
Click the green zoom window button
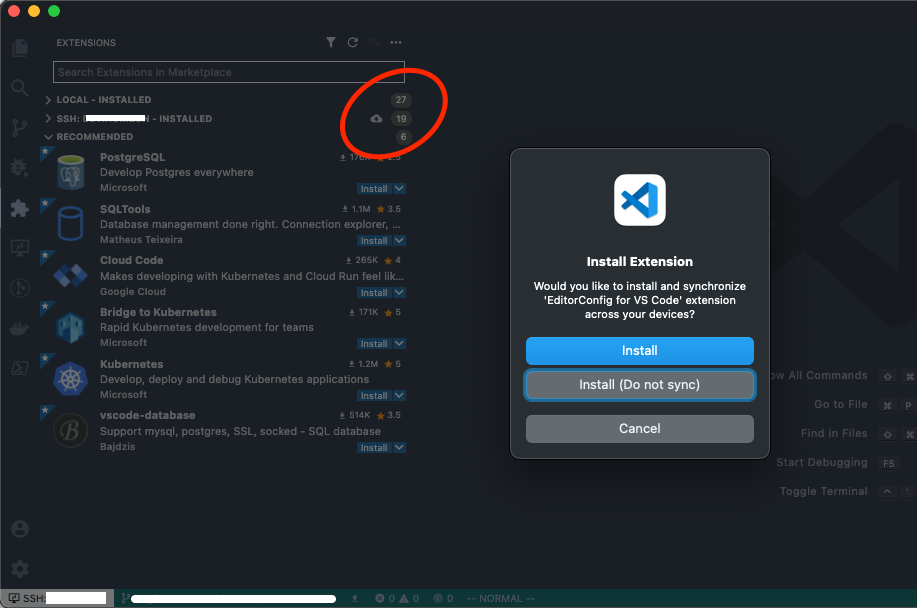pyautogui.click(x=54, y=11)
